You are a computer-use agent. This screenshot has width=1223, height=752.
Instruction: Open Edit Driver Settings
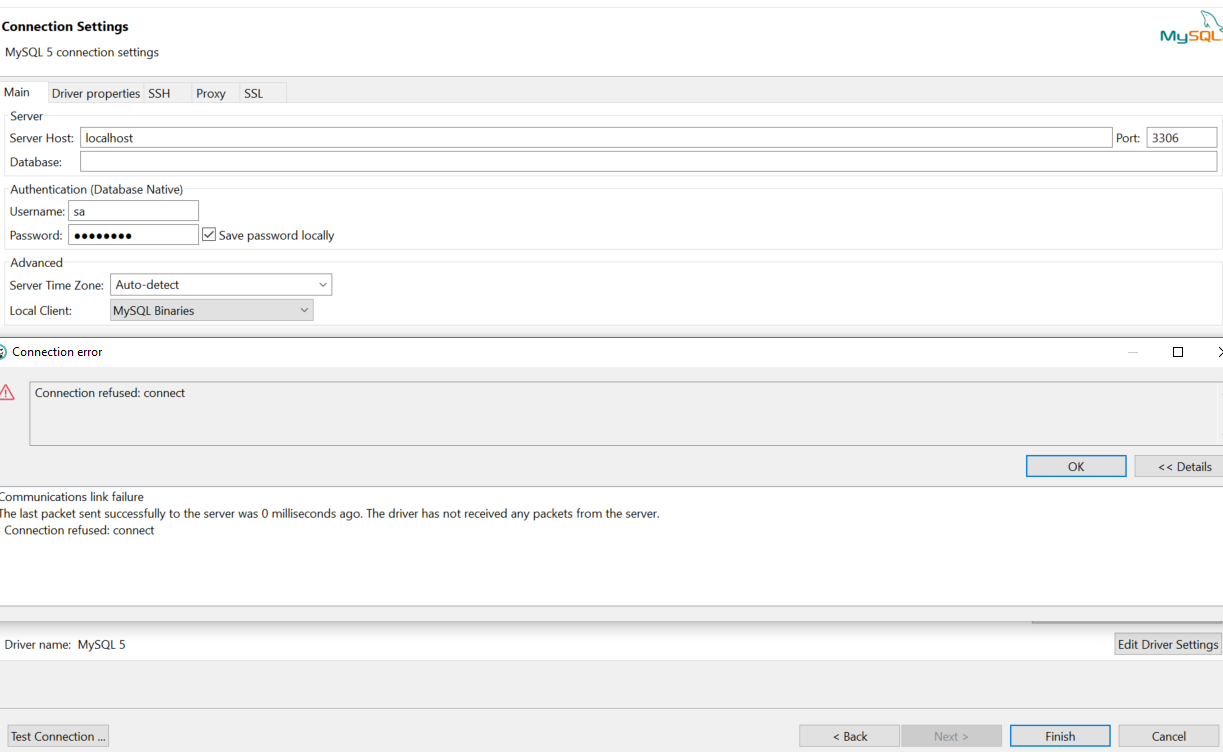pyautogui.click(x=1168, y=644)
